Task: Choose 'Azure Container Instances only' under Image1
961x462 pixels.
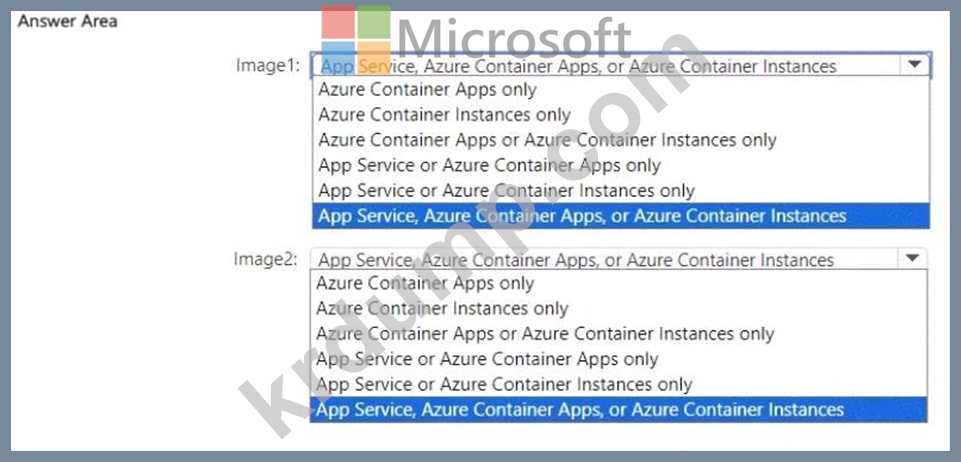Action: coord(445,115)
